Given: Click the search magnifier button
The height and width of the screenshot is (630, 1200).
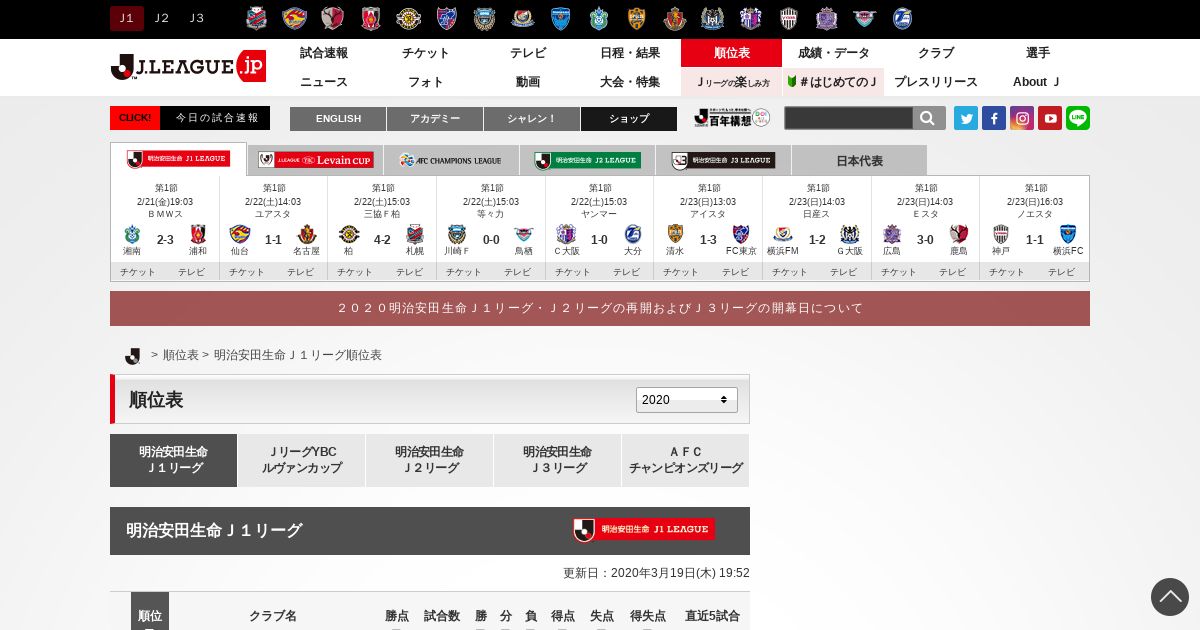Looking at the screenshot, I should [928, 118].
